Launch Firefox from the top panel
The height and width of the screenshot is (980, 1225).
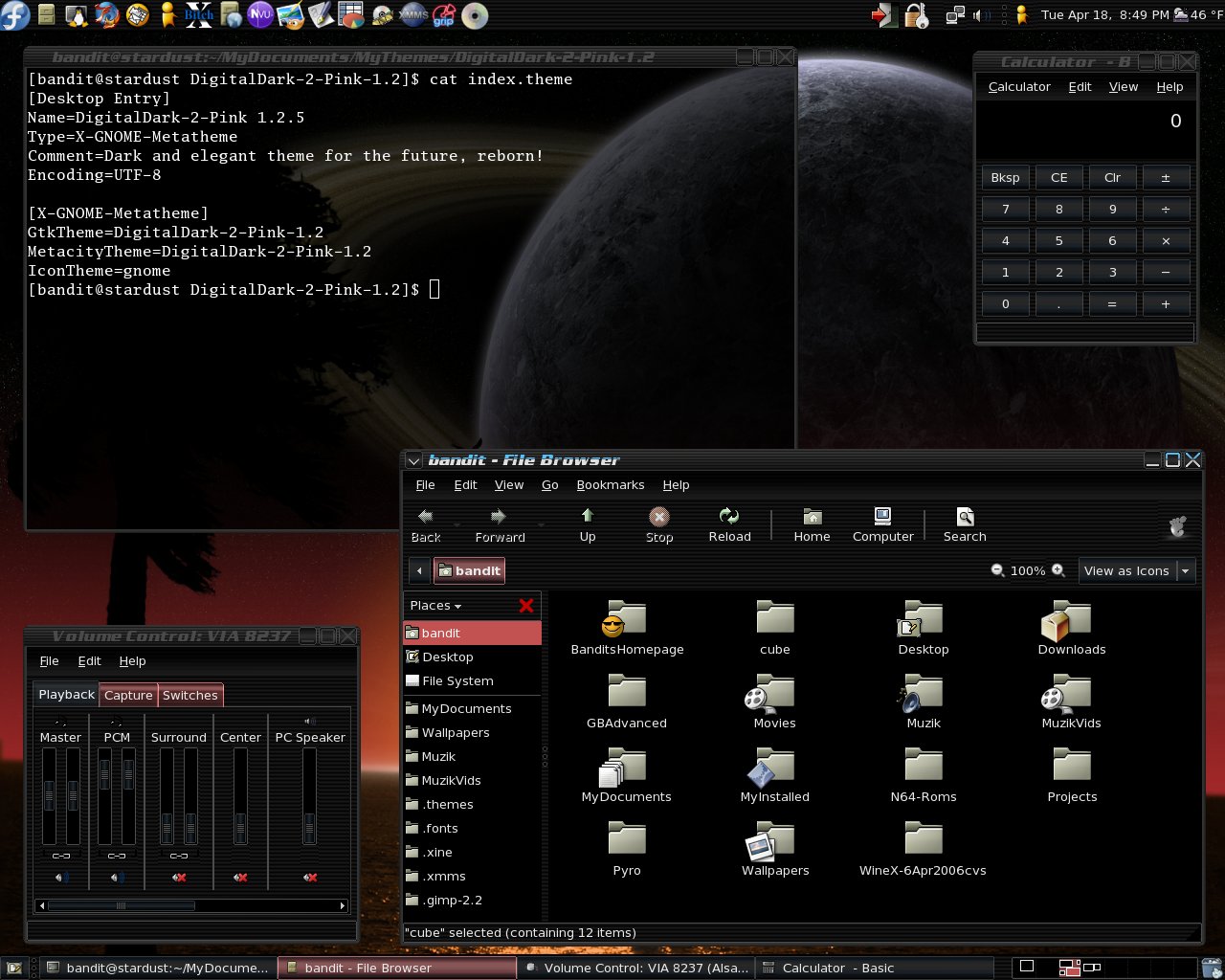click(x=107, y=15)
